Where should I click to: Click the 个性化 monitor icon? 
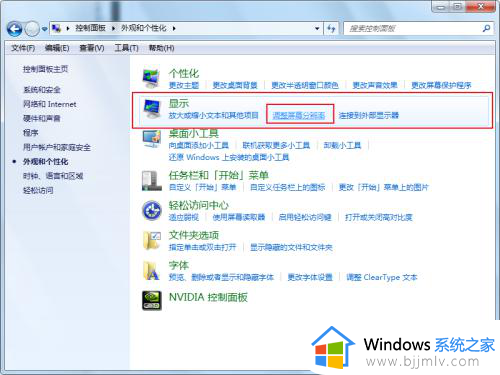[151, 78]
